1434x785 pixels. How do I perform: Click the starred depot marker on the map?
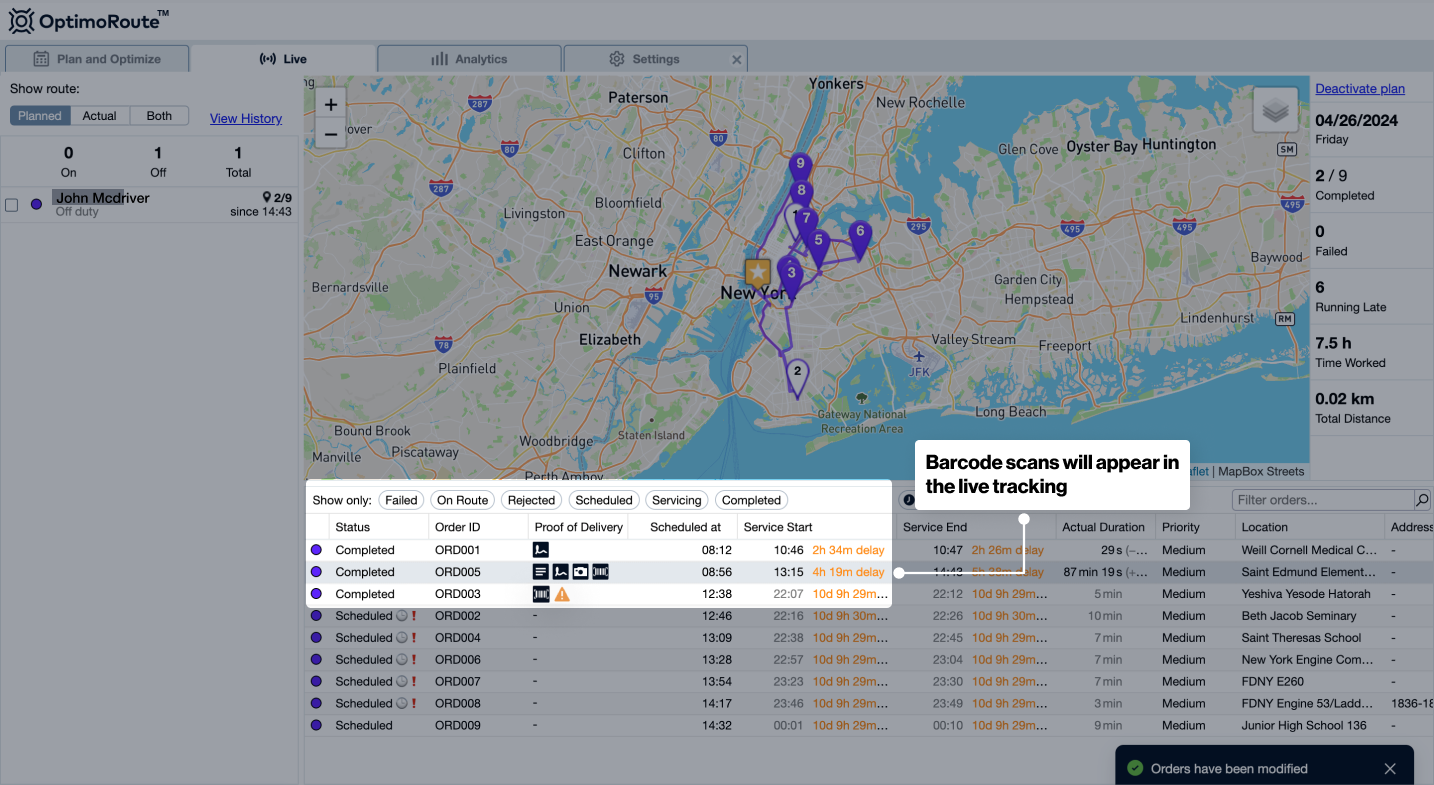757,270
